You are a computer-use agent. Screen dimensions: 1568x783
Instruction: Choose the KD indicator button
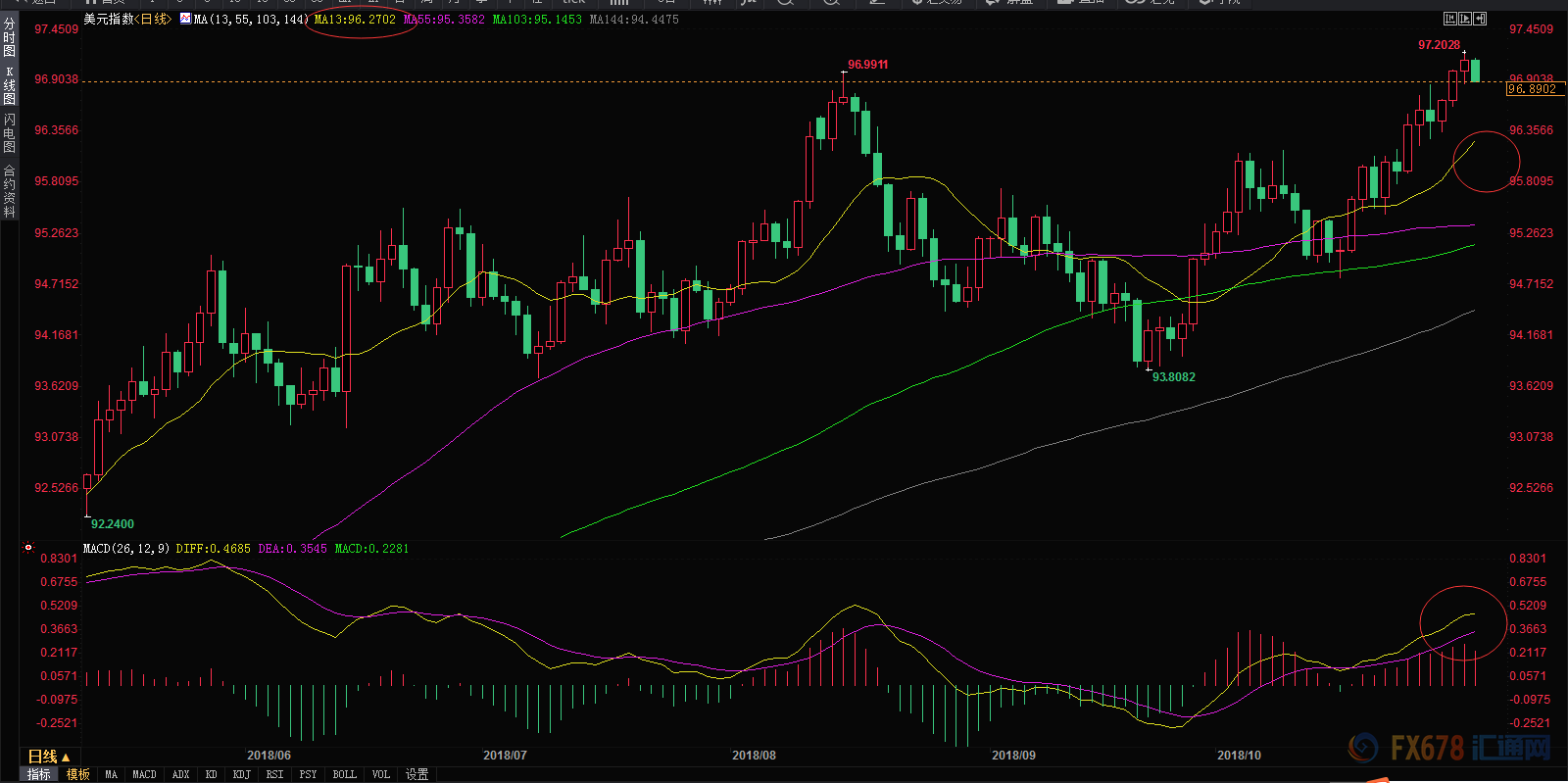coord(211,774)
